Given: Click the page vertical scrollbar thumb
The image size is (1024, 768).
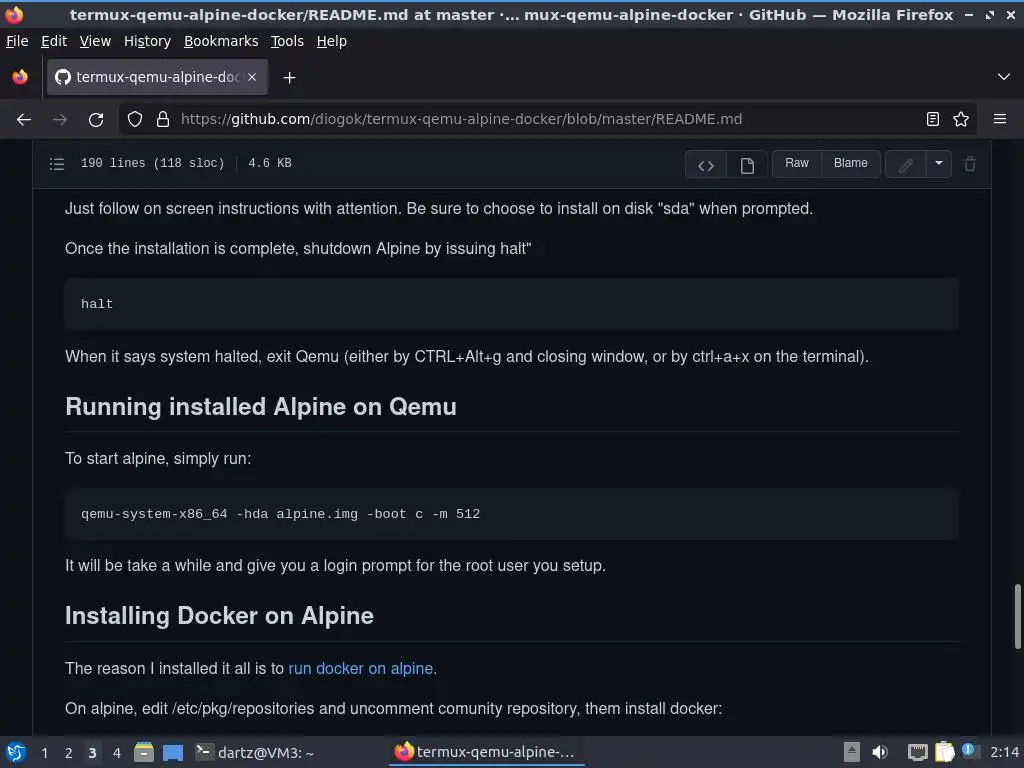Looking at the screenshot, I should tap(1017, 616).
